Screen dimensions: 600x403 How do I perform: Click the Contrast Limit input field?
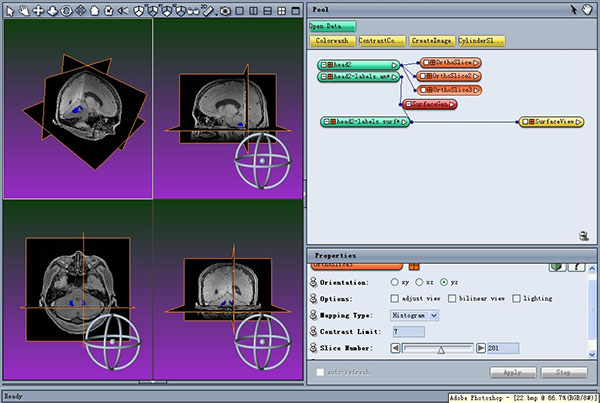pyautogui.click(x=409, y=332)
